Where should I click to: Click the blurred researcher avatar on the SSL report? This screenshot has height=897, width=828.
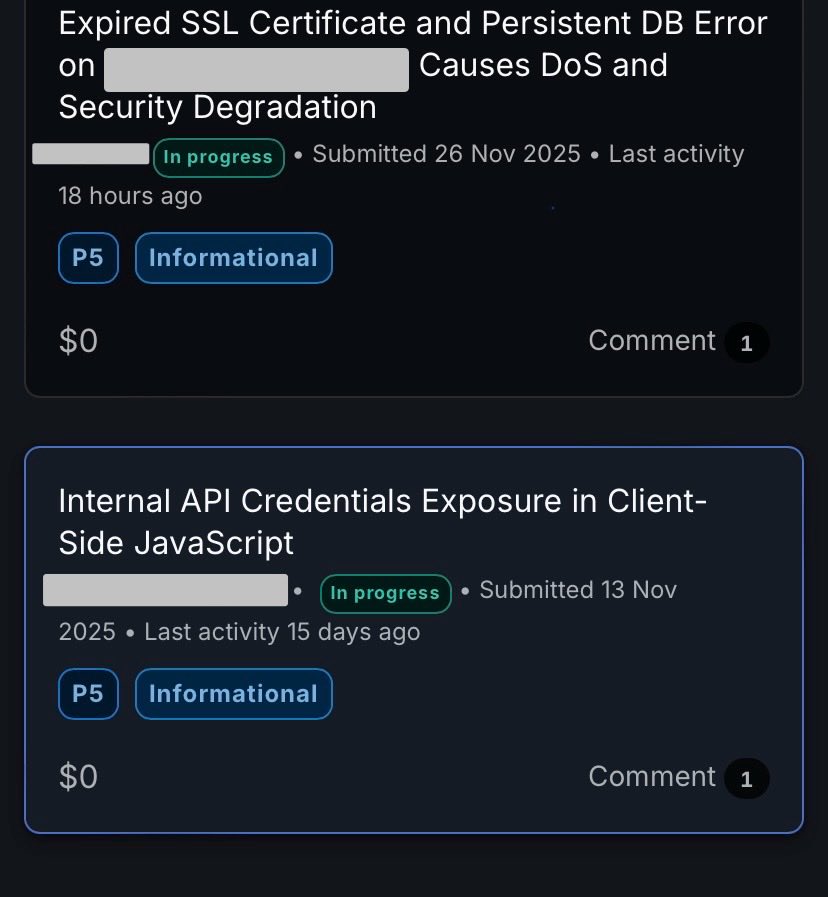click(89, 155)
